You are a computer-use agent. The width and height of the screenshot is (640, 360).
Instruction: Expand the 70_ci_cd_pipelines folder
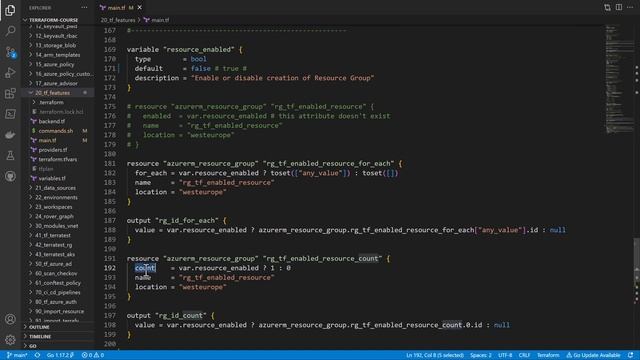(58, 292)
